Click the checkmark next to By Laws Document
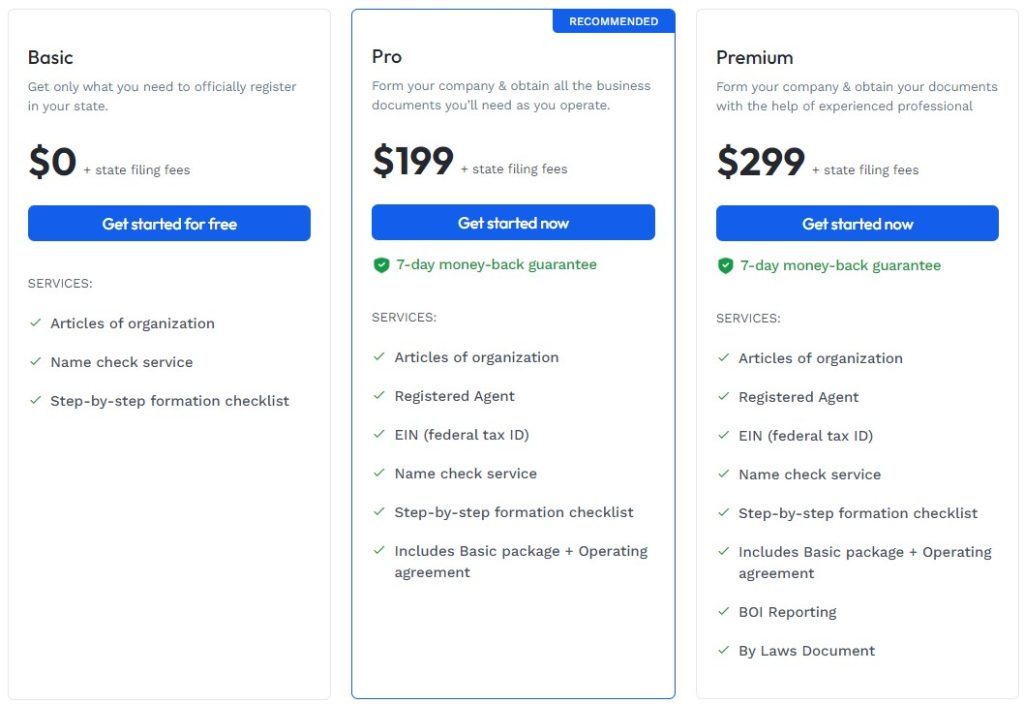Image resolution: width=1024 pixels, height=704 pixels. click(723, 650)
